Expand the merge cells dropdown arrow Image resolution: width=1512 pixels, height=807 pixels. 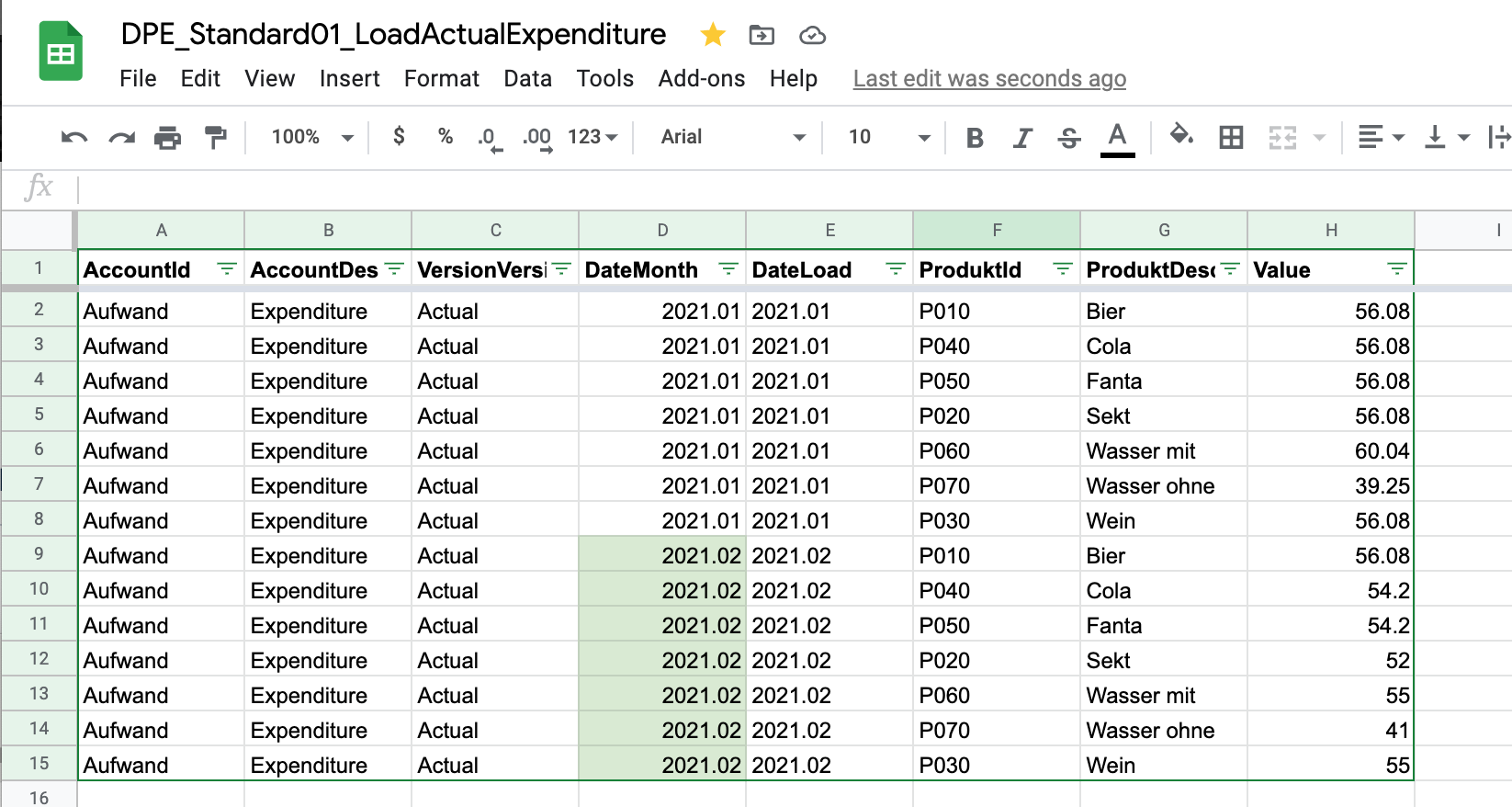(1319, 138)
